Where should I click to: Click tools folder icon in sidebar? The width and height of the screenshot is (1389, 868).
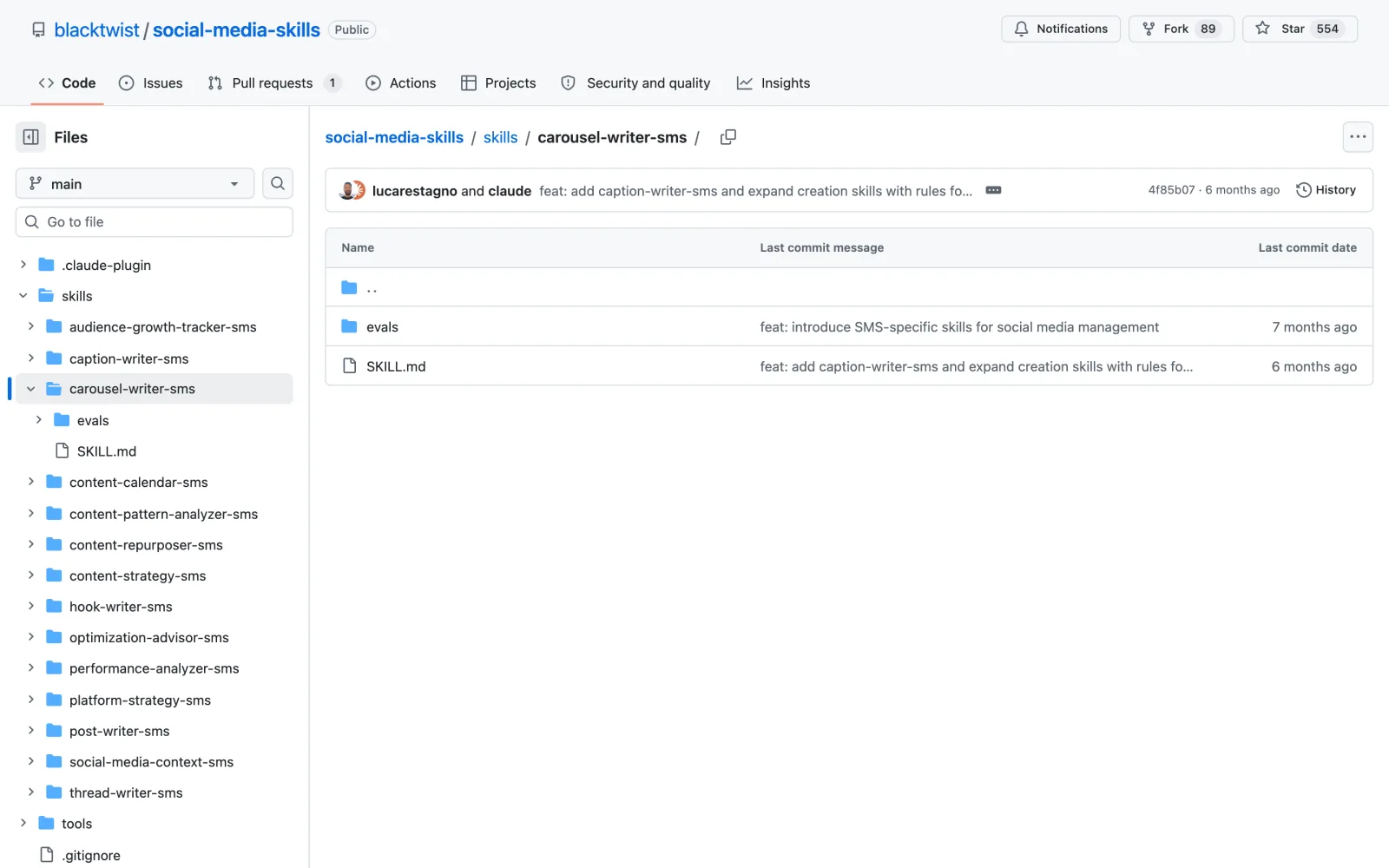[x=47, y=823]
